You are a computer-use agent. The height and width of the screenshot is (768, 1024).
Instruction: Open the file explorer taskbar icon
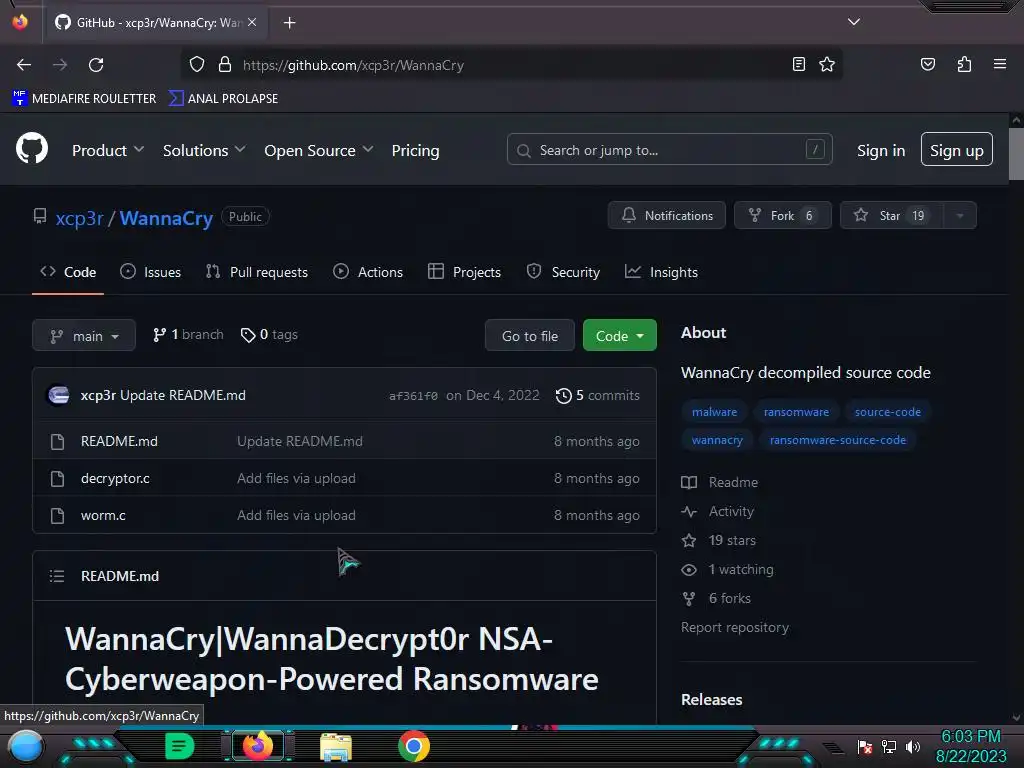tap(336, 746)
